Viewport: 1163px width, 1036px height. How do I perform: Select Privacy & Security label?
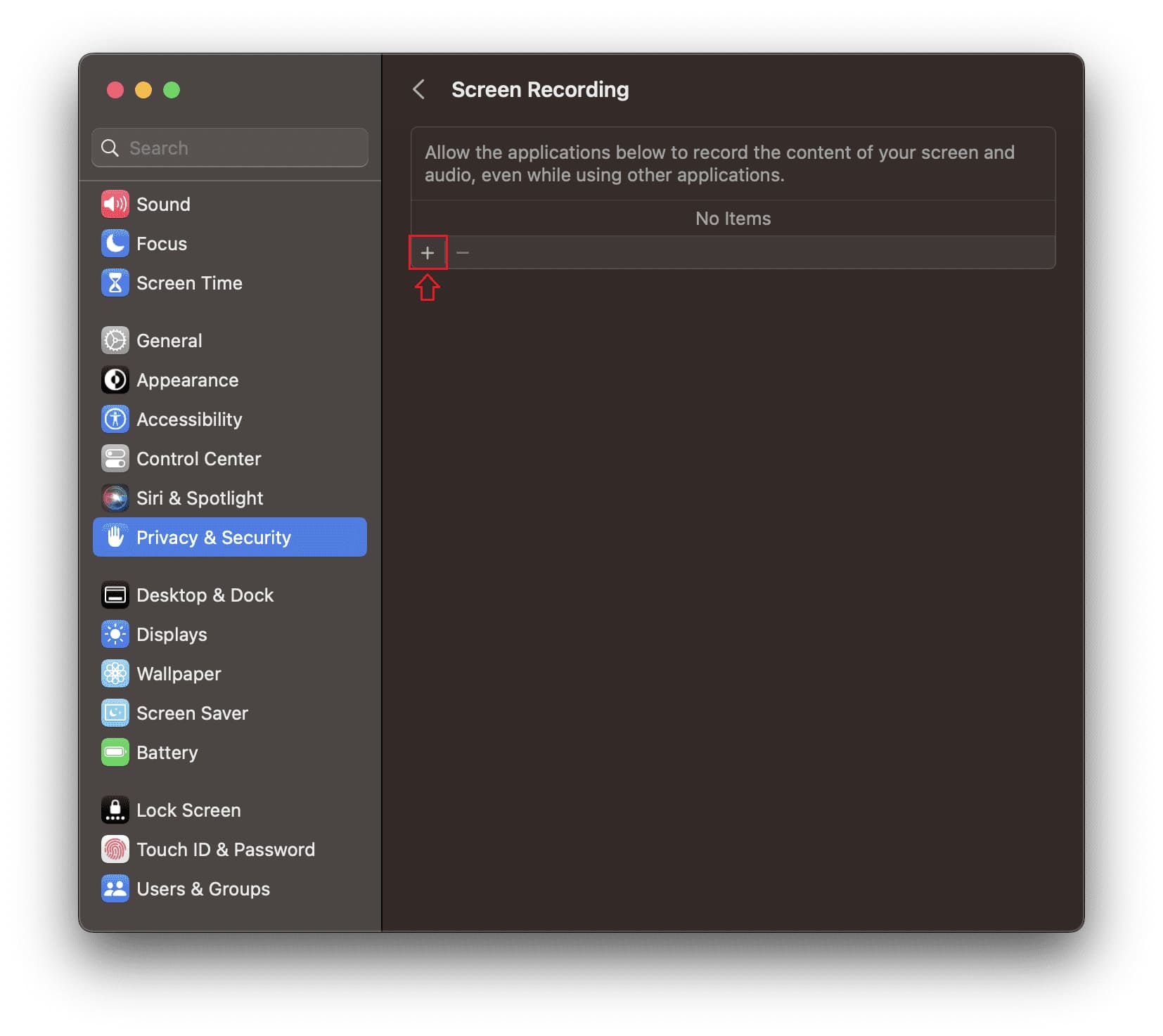click(x=213, y=538)
